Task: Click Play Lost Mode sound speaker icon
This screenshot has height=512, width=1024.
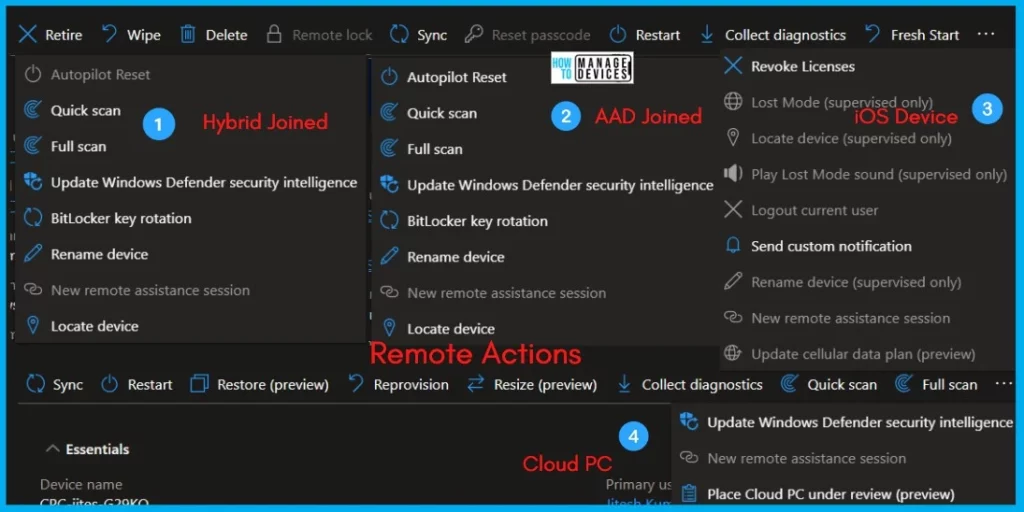Action: [733, 174]
